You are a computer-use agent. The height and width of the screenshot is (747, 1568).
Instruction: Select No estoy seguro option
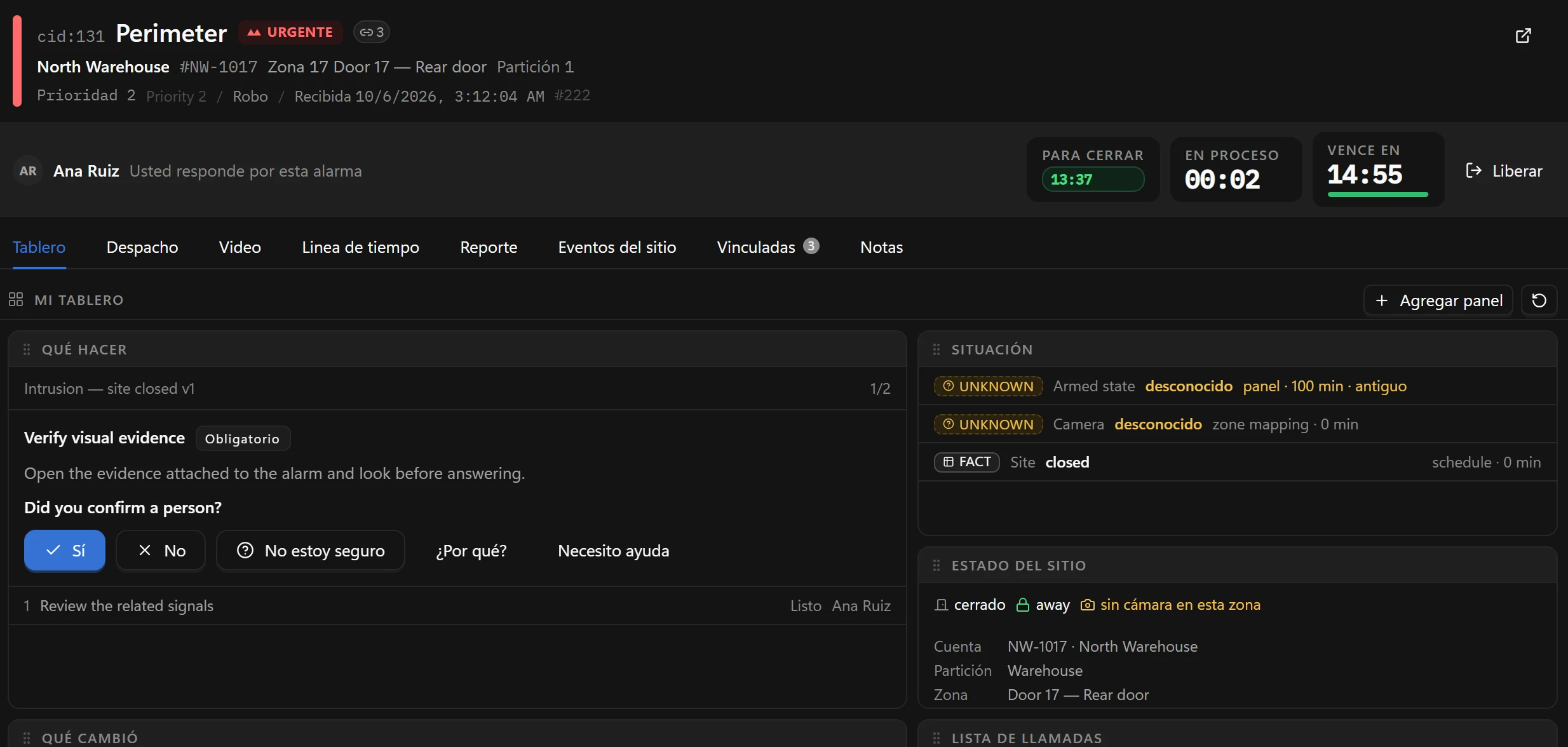[x=311, y=551]
